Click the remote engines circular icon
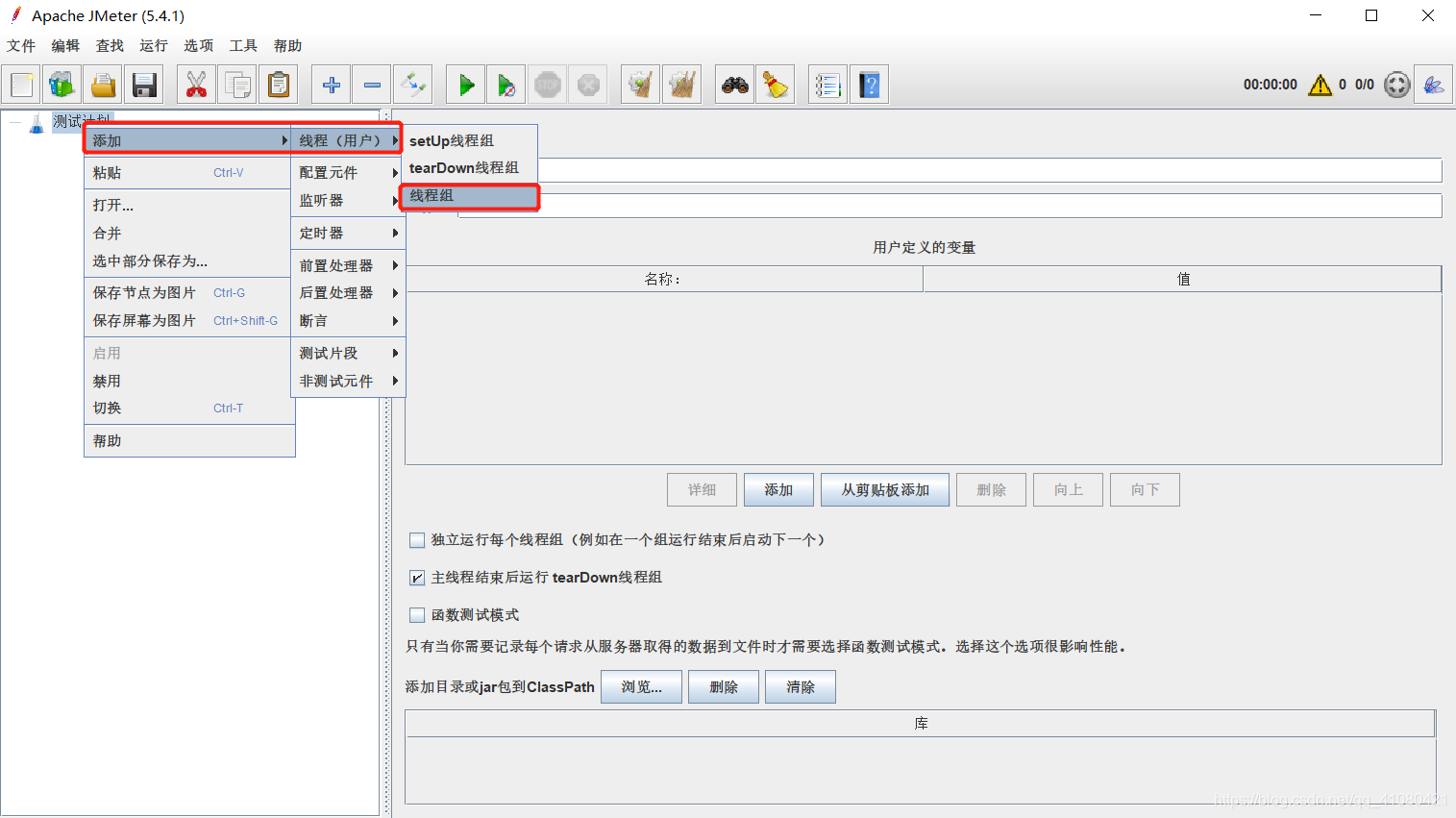The height and width of the screenshot is (818, 1456). point(1397,85)
